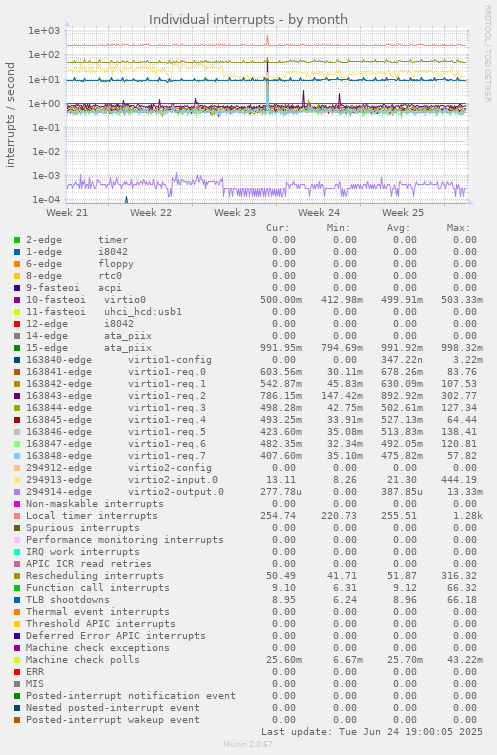Click the olive Rescheduling interrupts color swatch
497x755 pixels.
pyautogui.click(x=17, y=576)
